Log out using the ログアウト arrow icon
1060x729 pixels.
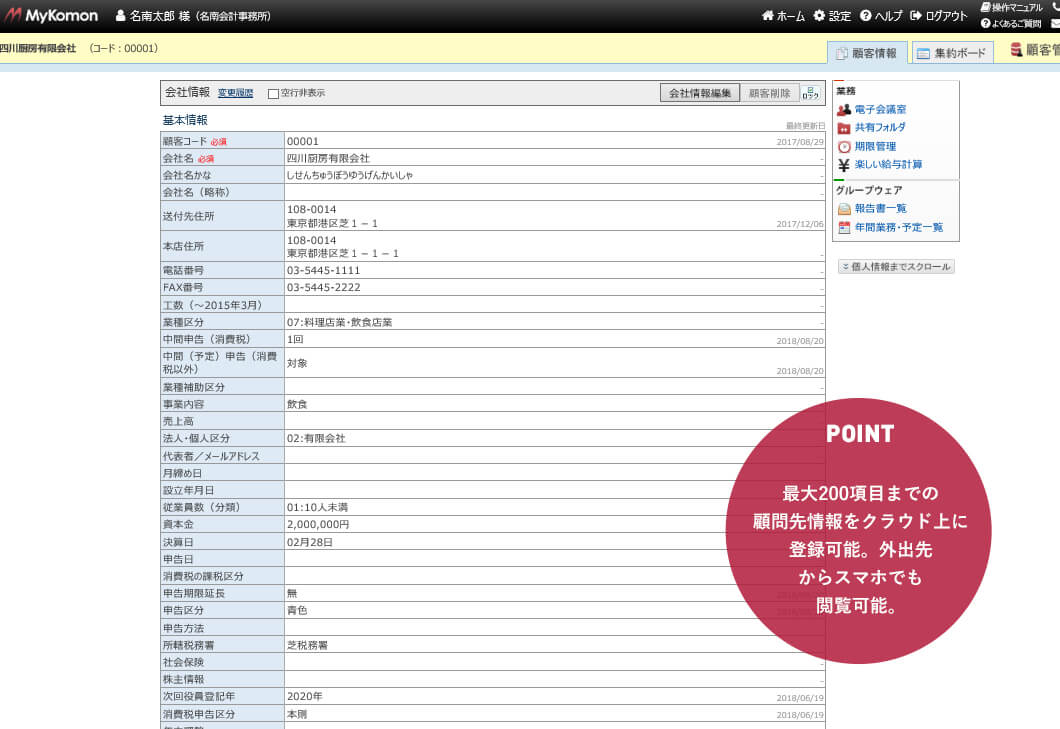pyautogui.click(x=915, y=15)
